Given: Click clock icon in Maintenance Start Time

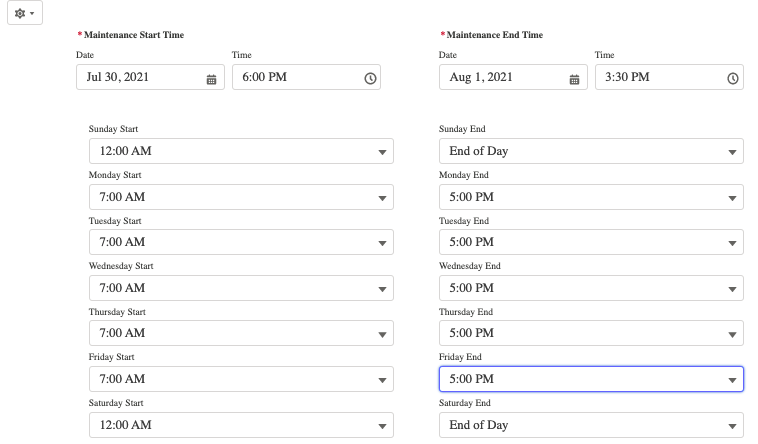Looking at the screenshot, I should pyautogui.click(x=370, y=79).
